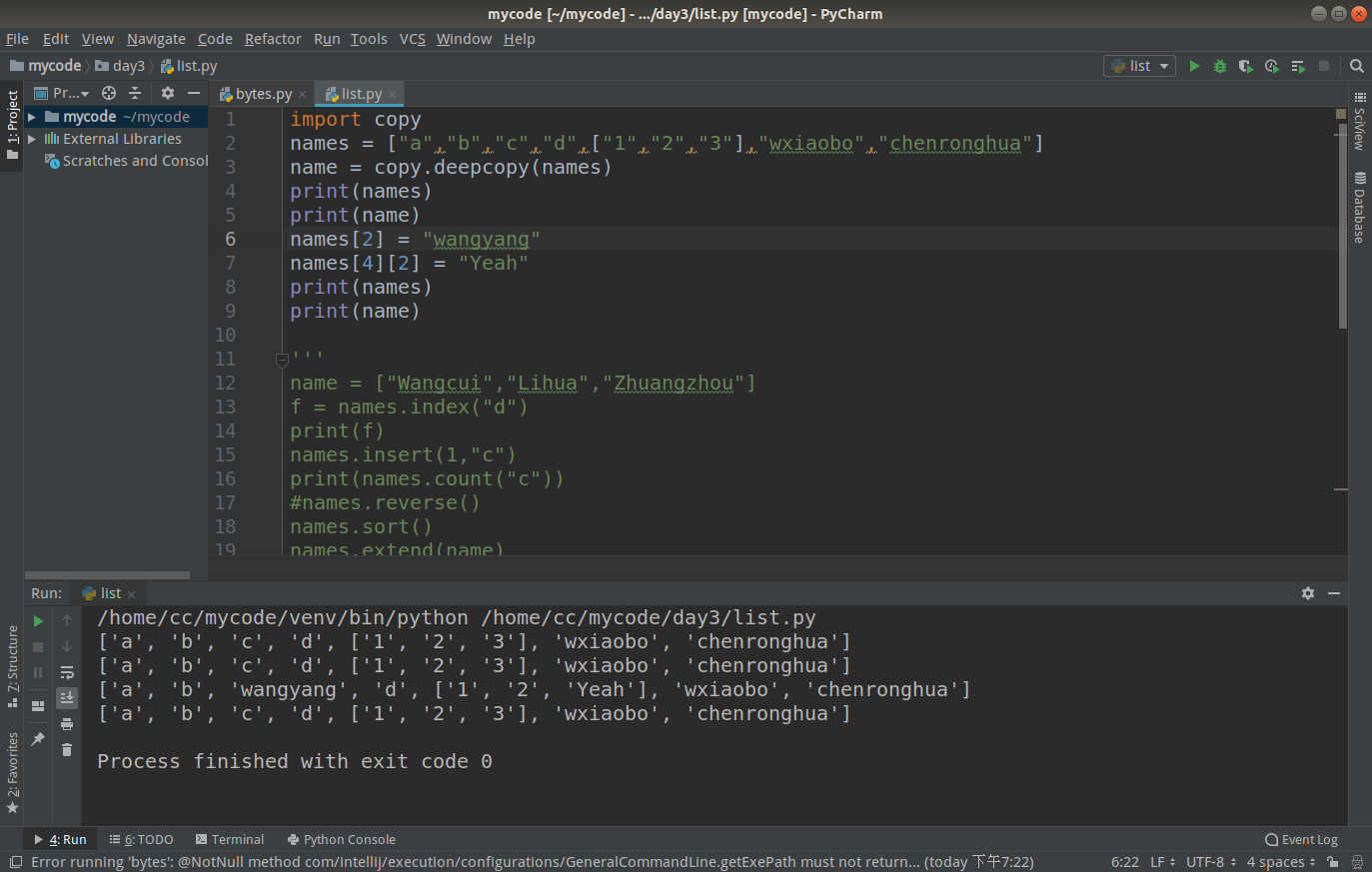Change indentation '4 spaces' setting
The image size is (1372, 872).
coord(1281,862)
